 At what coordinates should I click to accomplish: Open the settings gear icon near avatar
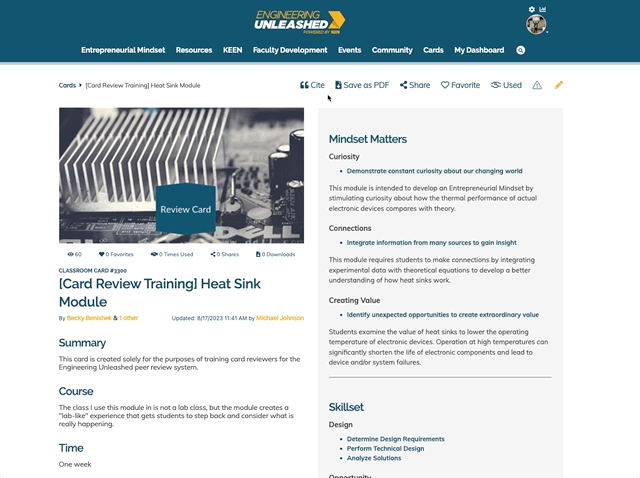531,9
